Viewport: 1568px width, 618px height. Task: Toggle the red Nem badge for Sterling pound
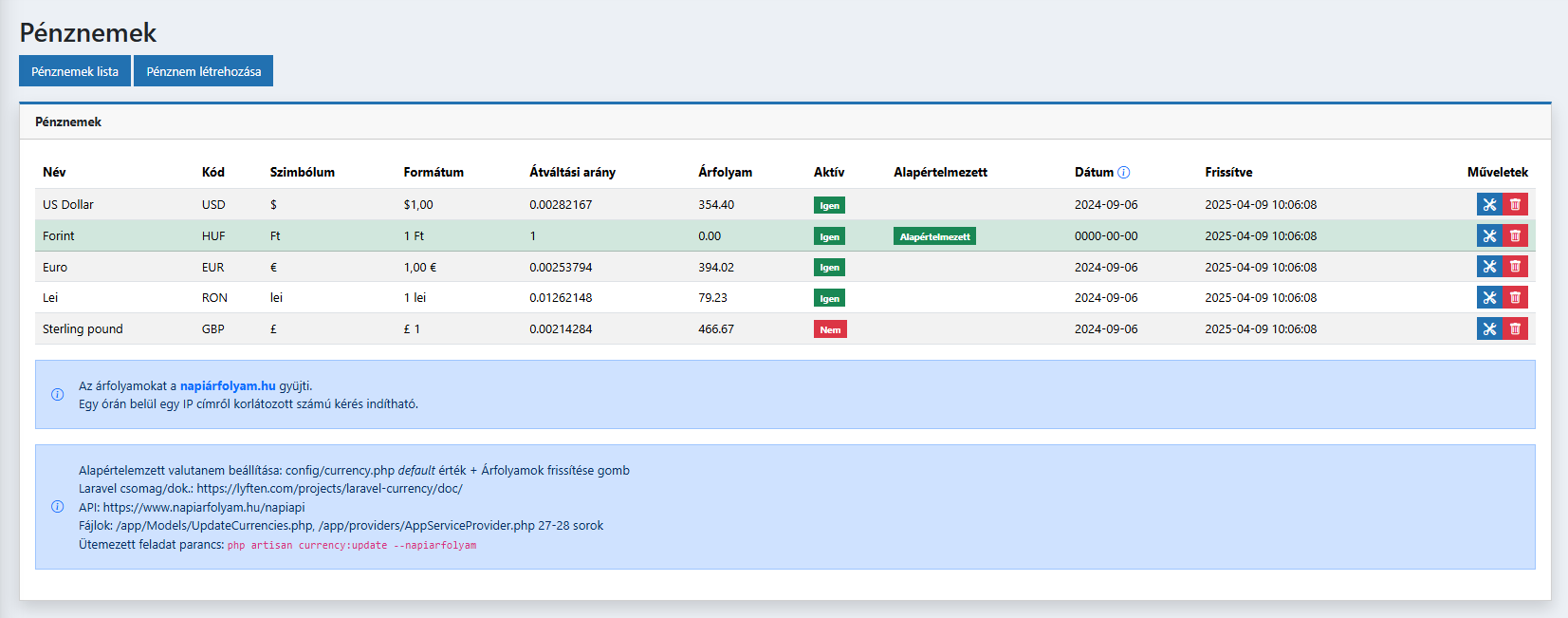pos(830,330)
